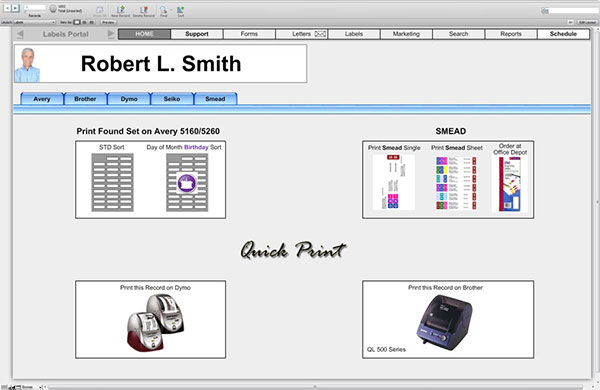The width and height of the screenshot is (600, 390).
Task: Click the 'Robert L. Smith' name heading
Action: pos(161,64)
